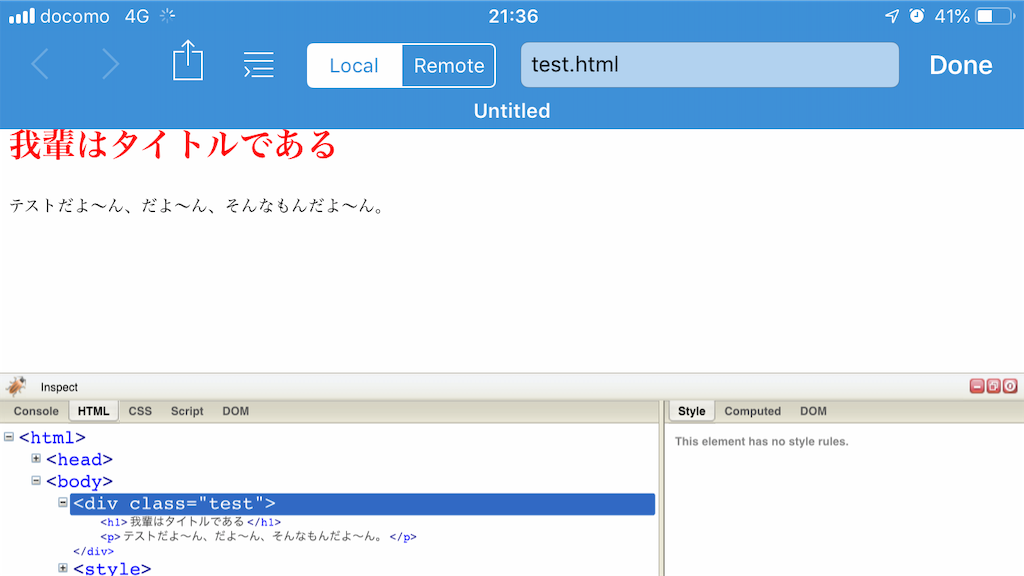The width and height of the screenshot is (1024, 576).
Task: Collapse the div class="test" node
Action: tap(63, 502)
